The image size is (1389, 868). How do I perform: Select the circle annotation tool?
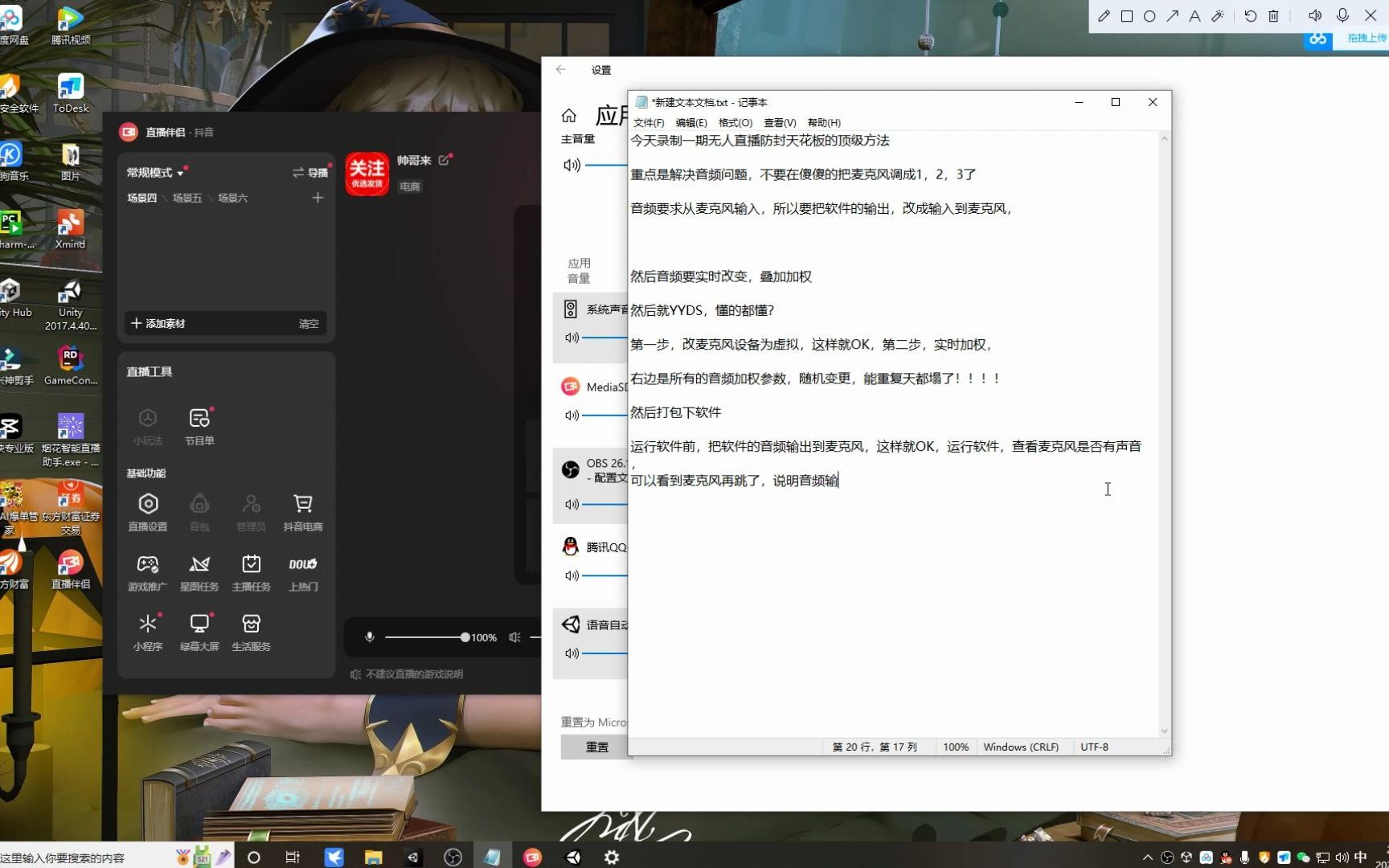coord(1149,16)
